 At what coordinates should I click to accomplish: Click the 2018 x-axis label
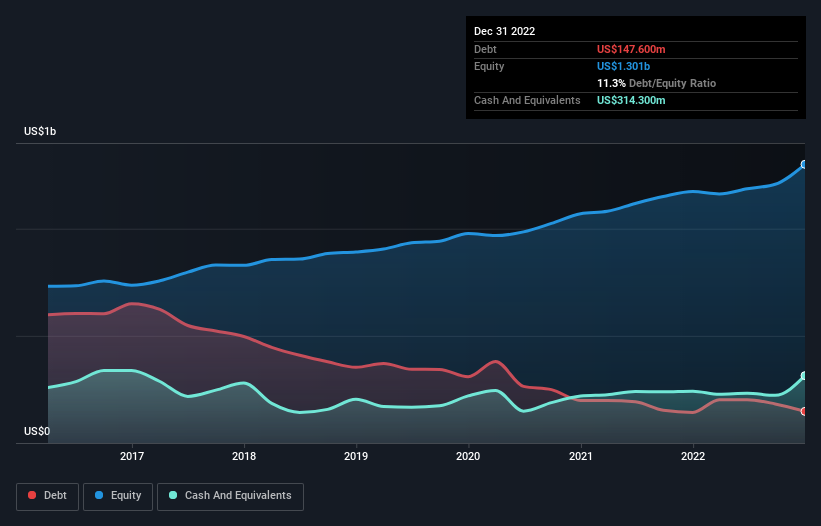[x=244, y=456]
